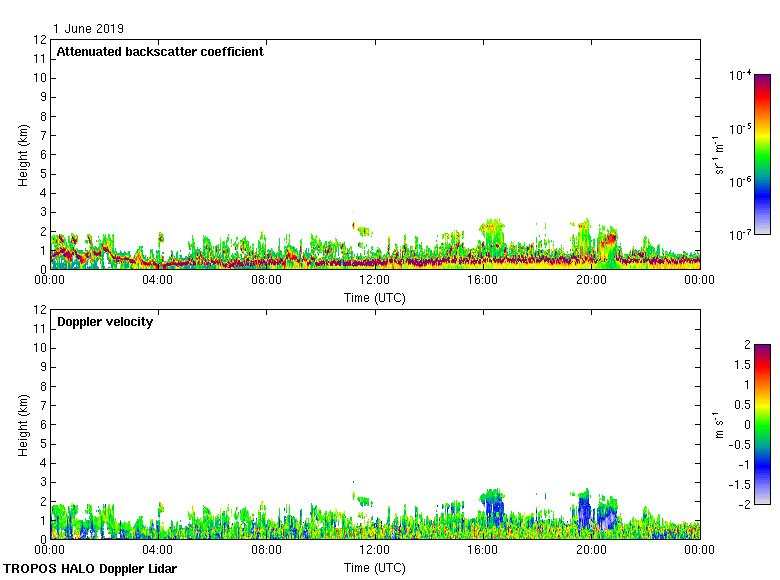Viewport: 780px width, 580px height.
Task: Click the blue downdraft patch near 16:00 in Doppler plot
Action: click(x=493, y=508)
